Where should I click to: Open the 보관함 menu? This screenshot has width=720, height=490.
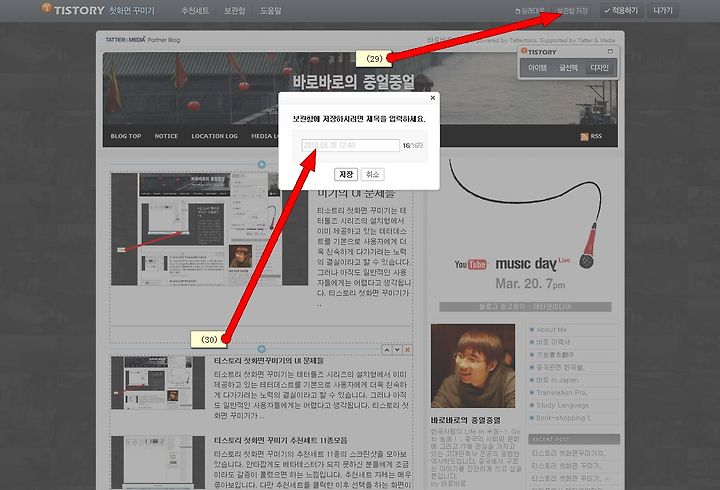point(234,11)
